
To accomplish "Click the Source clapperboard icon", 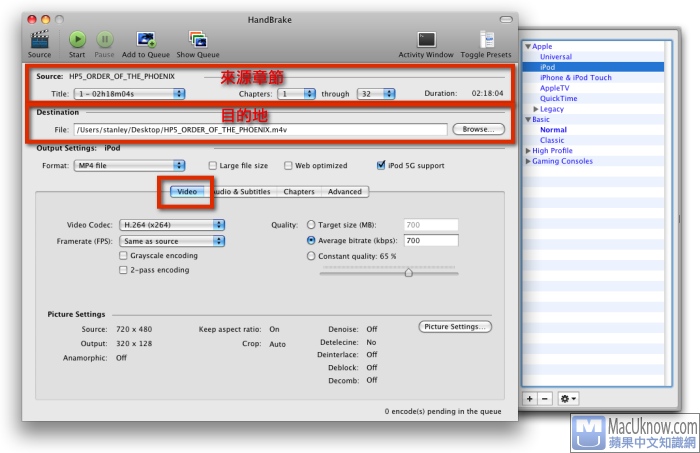I will pyautogui.click(x=39, y=39).
